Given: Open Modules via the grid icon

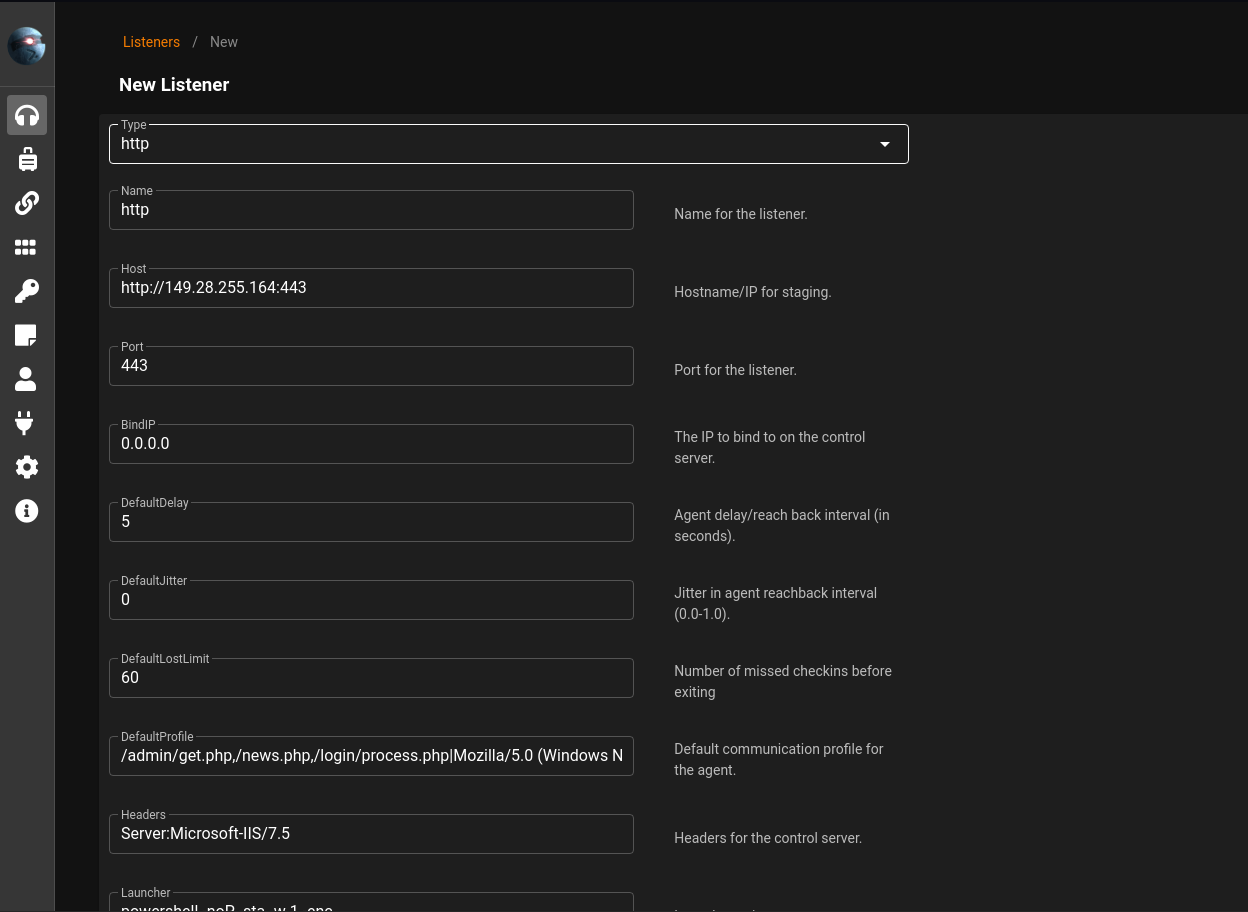Looking at the screenshot, I should tap(27, 247).
